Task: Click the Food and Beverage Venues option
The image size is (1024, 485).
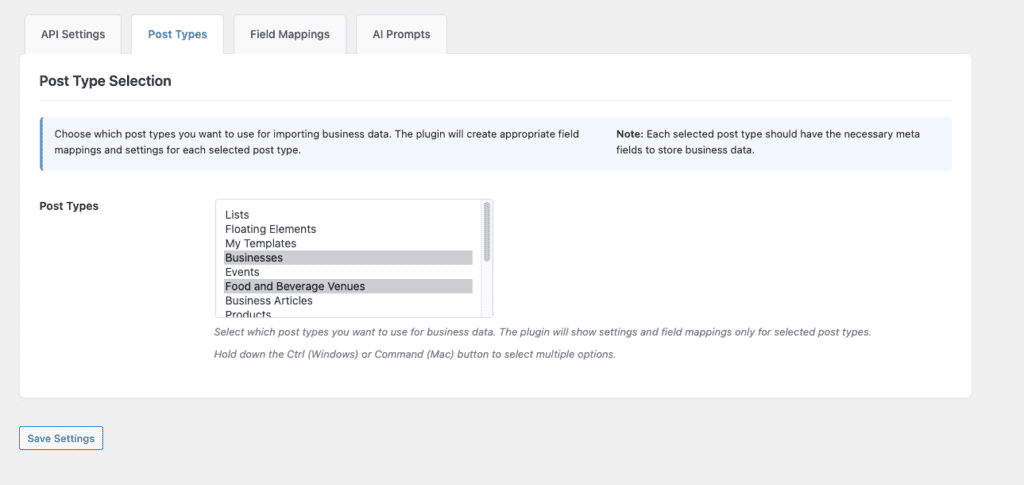Action: (295, 286)
